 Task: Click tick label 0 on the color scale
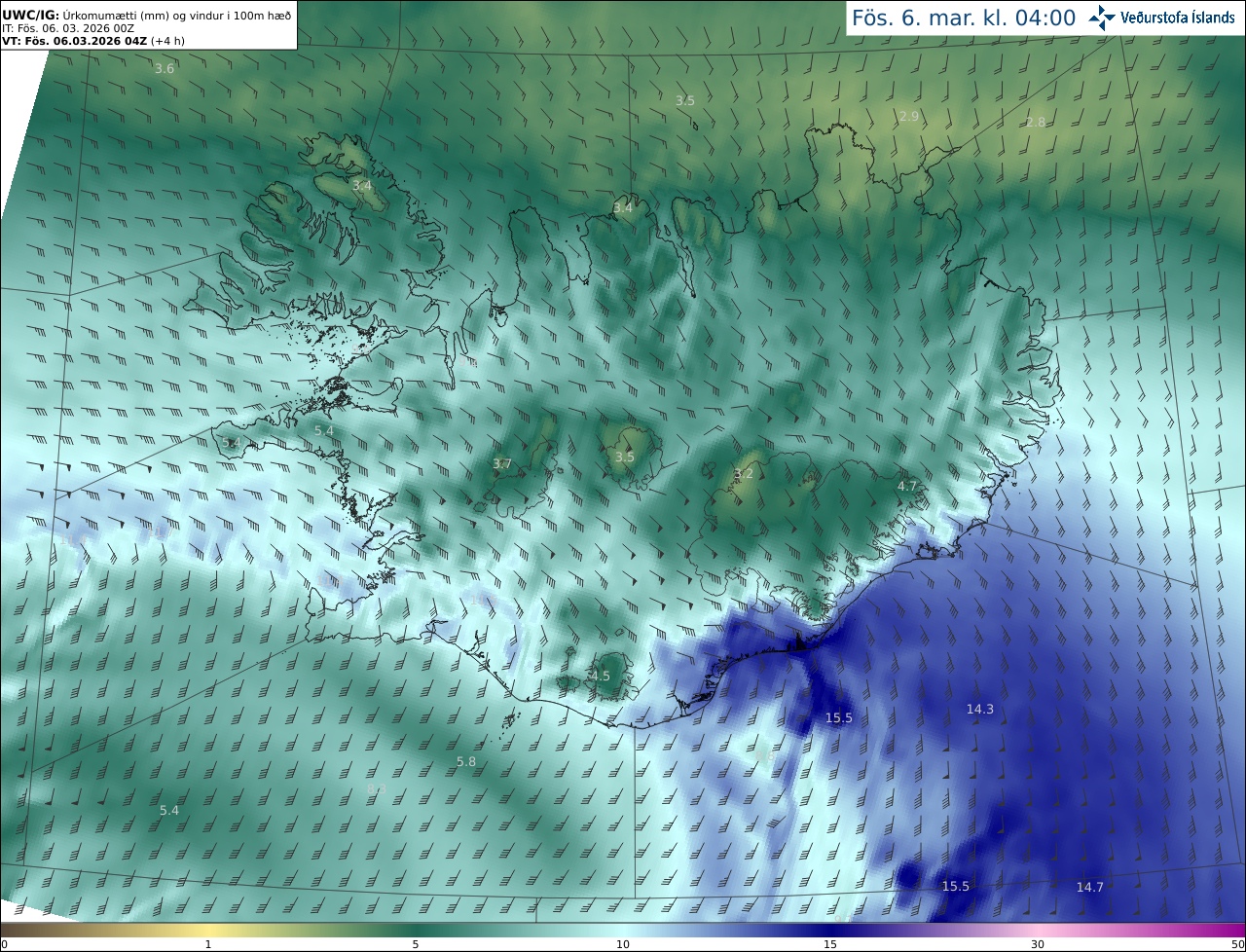pyautogui.click(x=4, y=944)
